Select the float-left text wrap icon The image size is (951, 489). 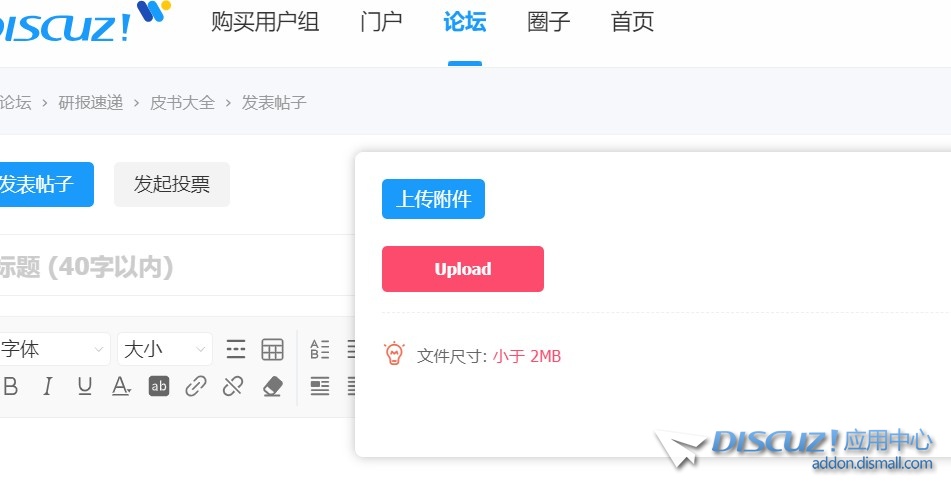[320, 386]
